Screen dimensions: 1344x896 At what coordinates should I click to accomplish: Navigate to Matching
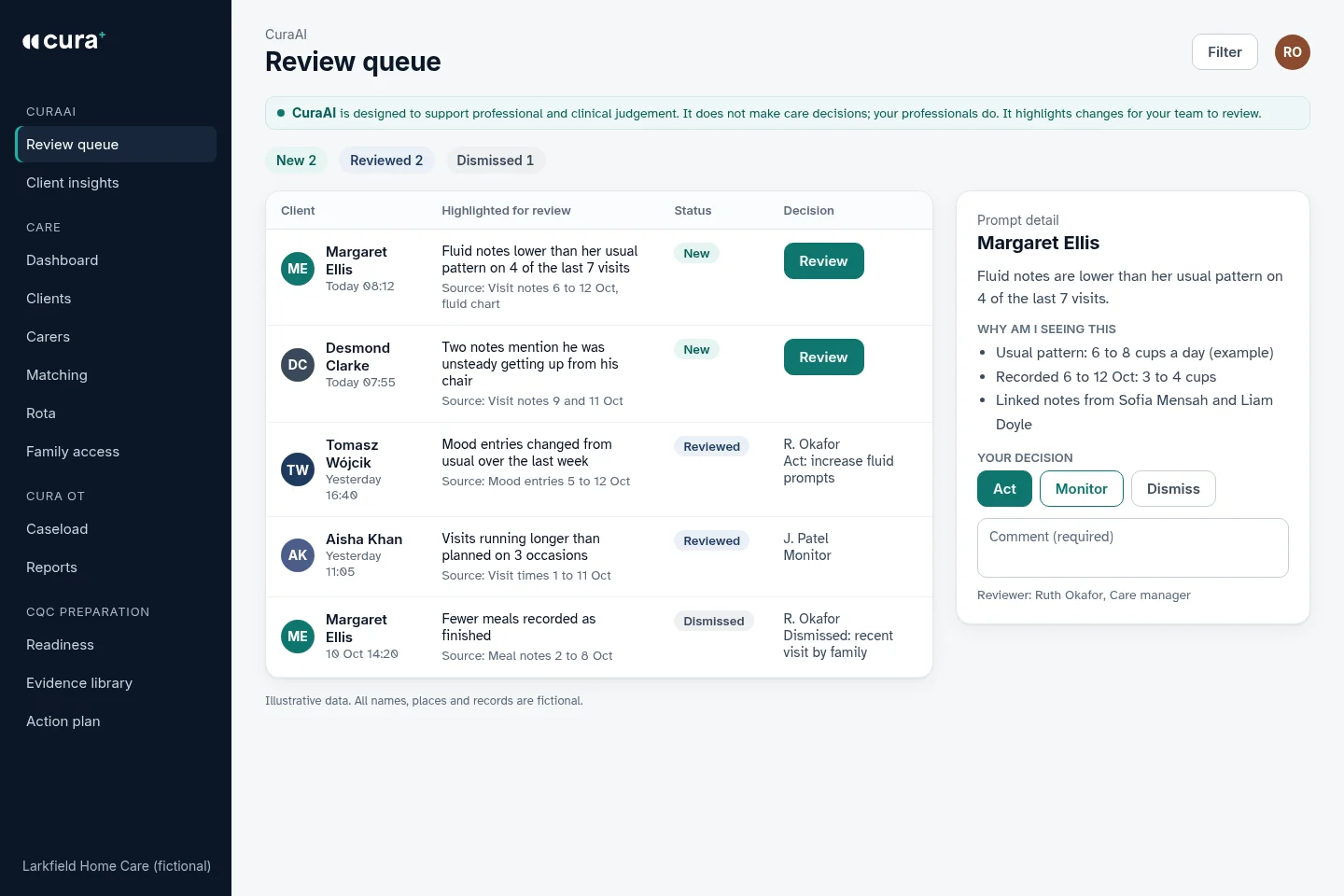click(116, 375)
